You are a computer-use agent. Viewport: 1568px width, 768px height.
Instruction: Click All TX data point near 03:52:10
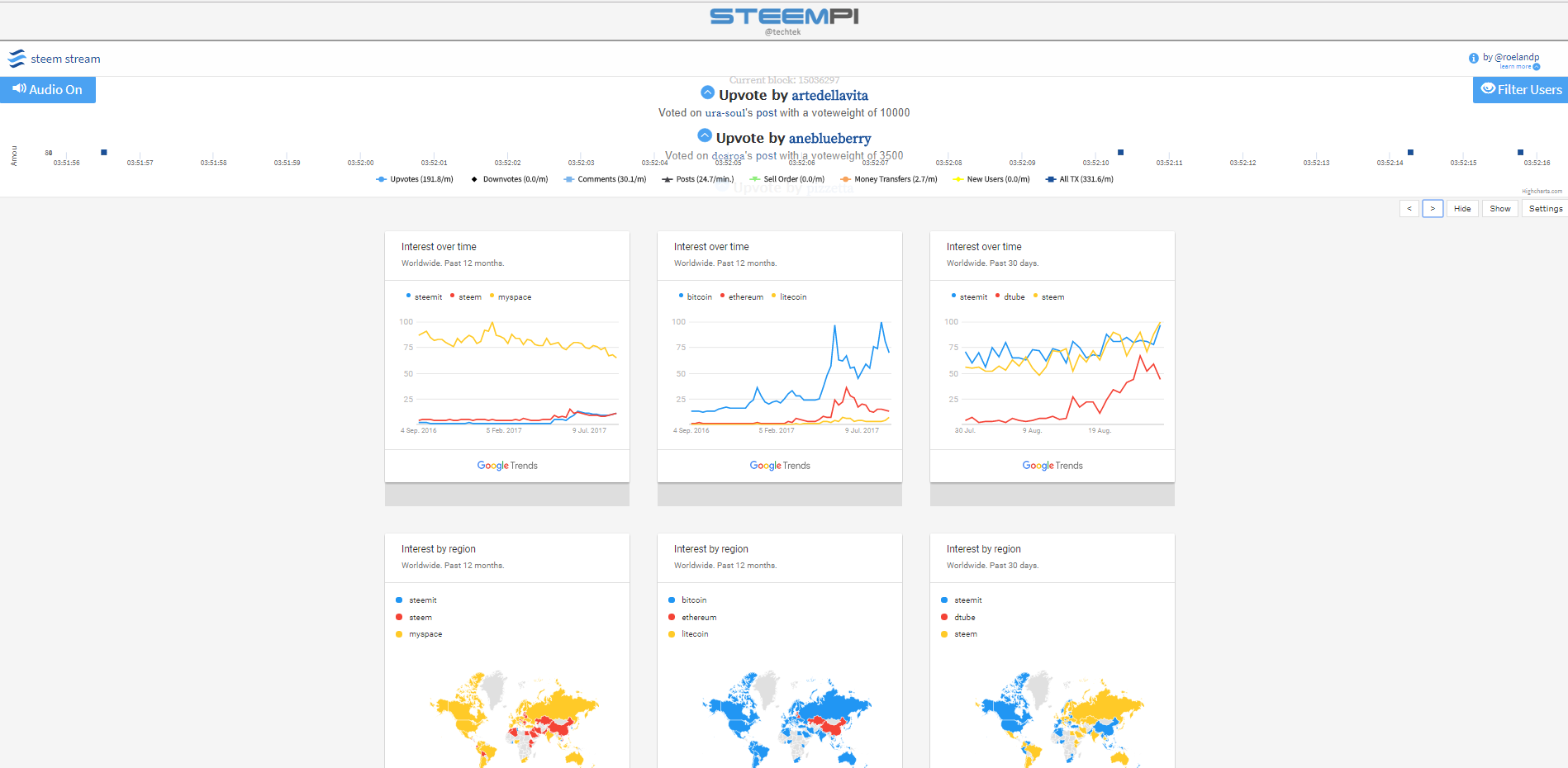coord(1120,152)
